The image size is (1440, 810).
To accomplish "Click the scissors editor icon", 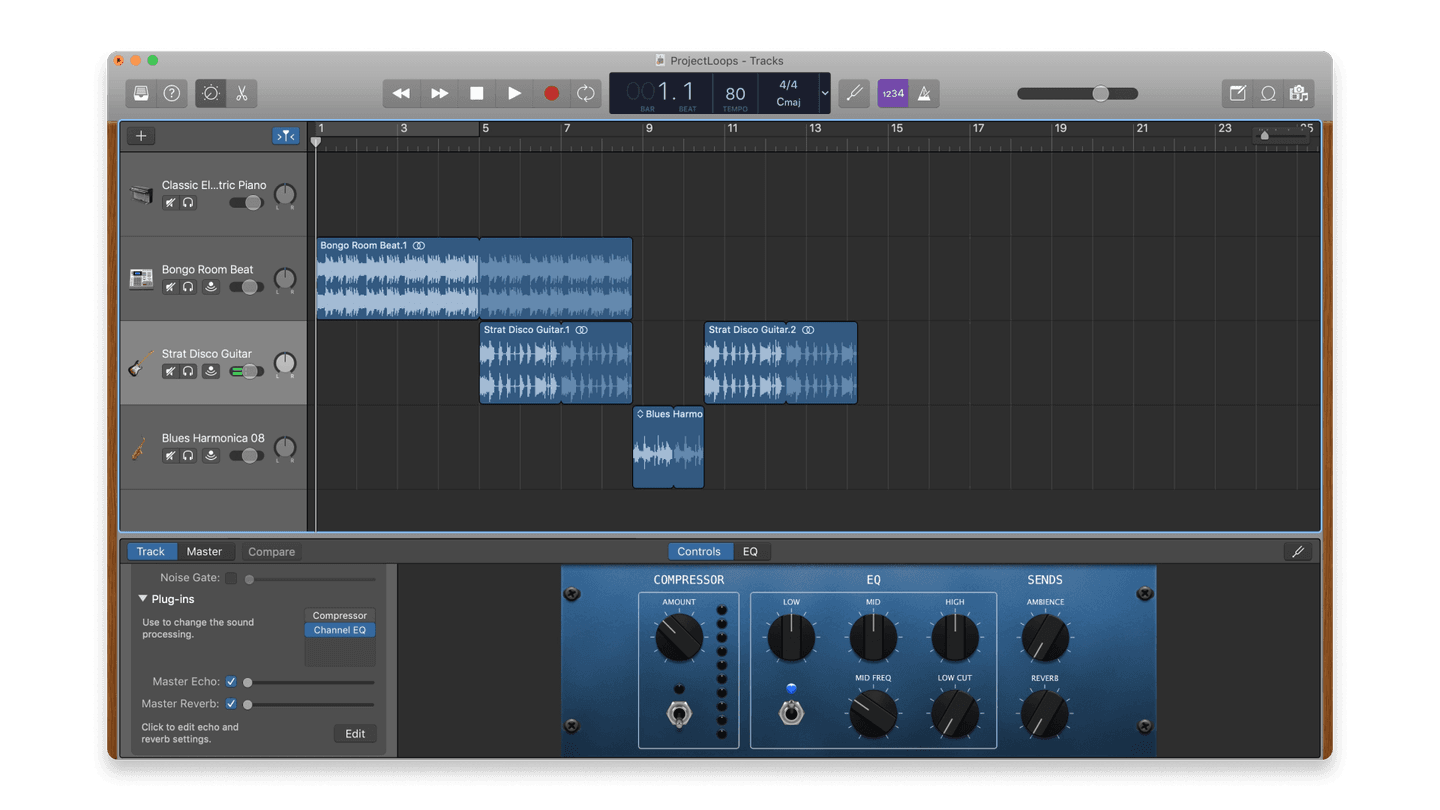I will (241, 93).
